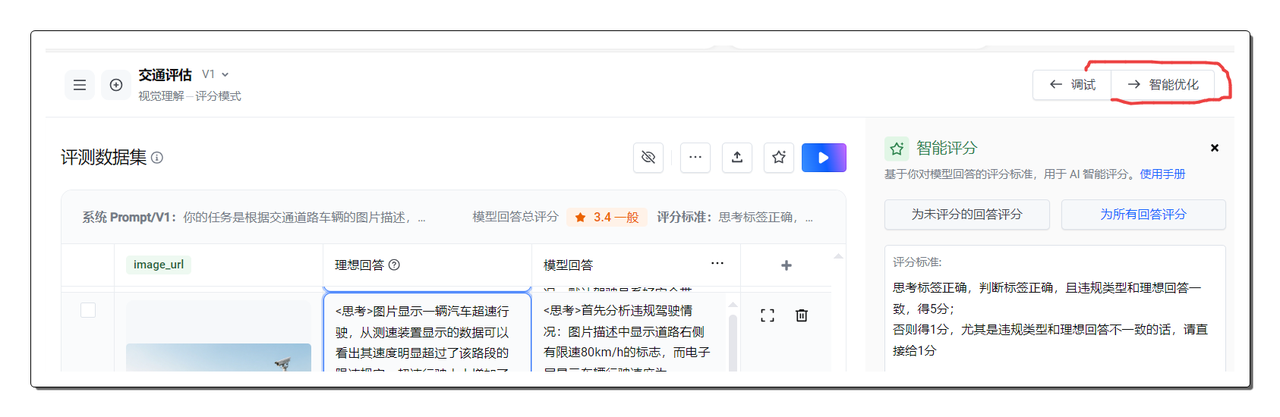This screenshot has height=417, width=1280.
Task: Expand row with fullscreen icon
Action: coord(768,315)
